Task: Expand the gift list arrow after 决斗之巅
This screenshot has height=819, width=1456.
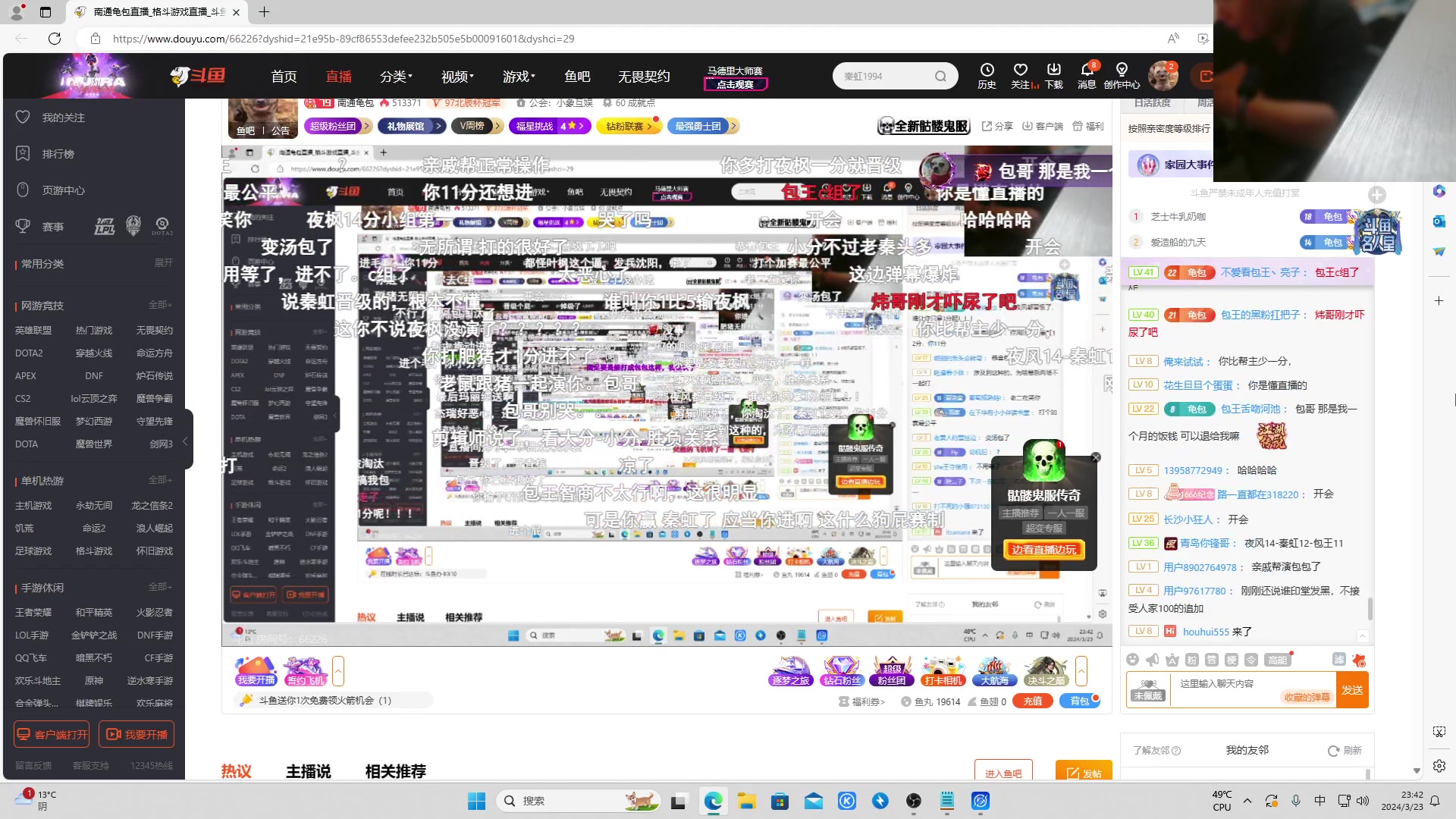Action: 1081,671
